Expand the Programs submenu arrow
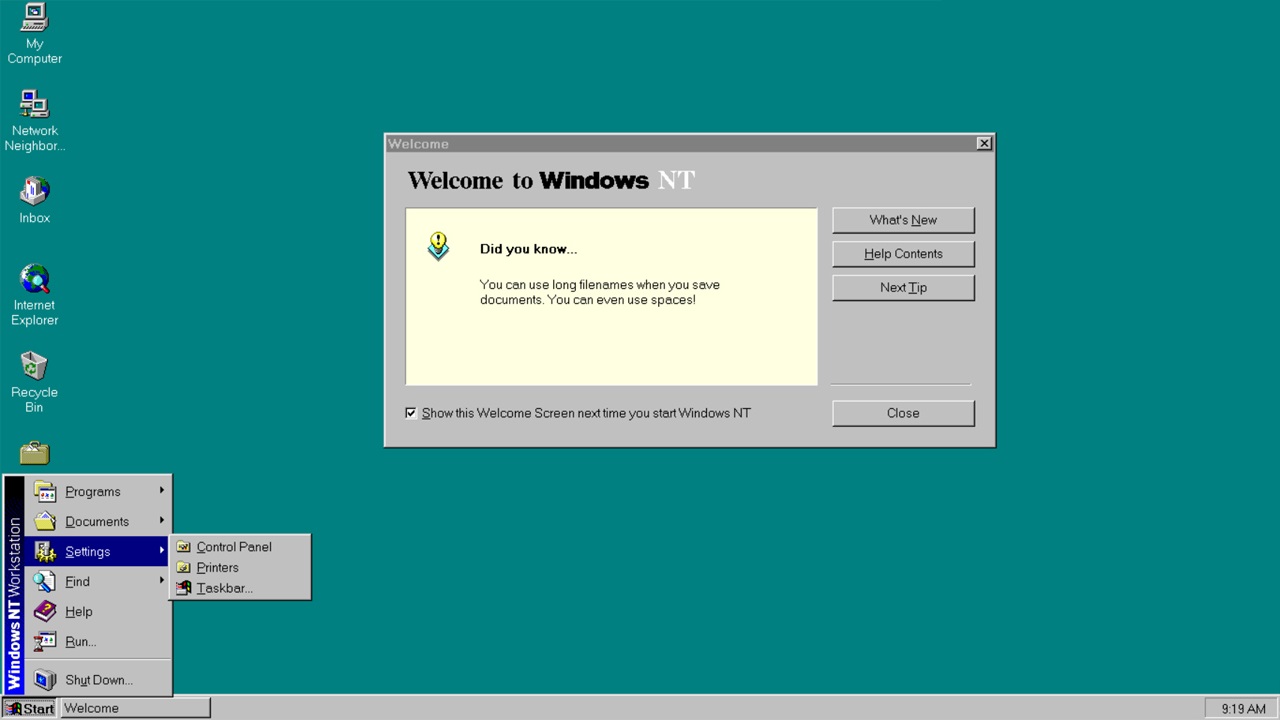This screenshot has height=720, width=1280. (x=161, y=491)
